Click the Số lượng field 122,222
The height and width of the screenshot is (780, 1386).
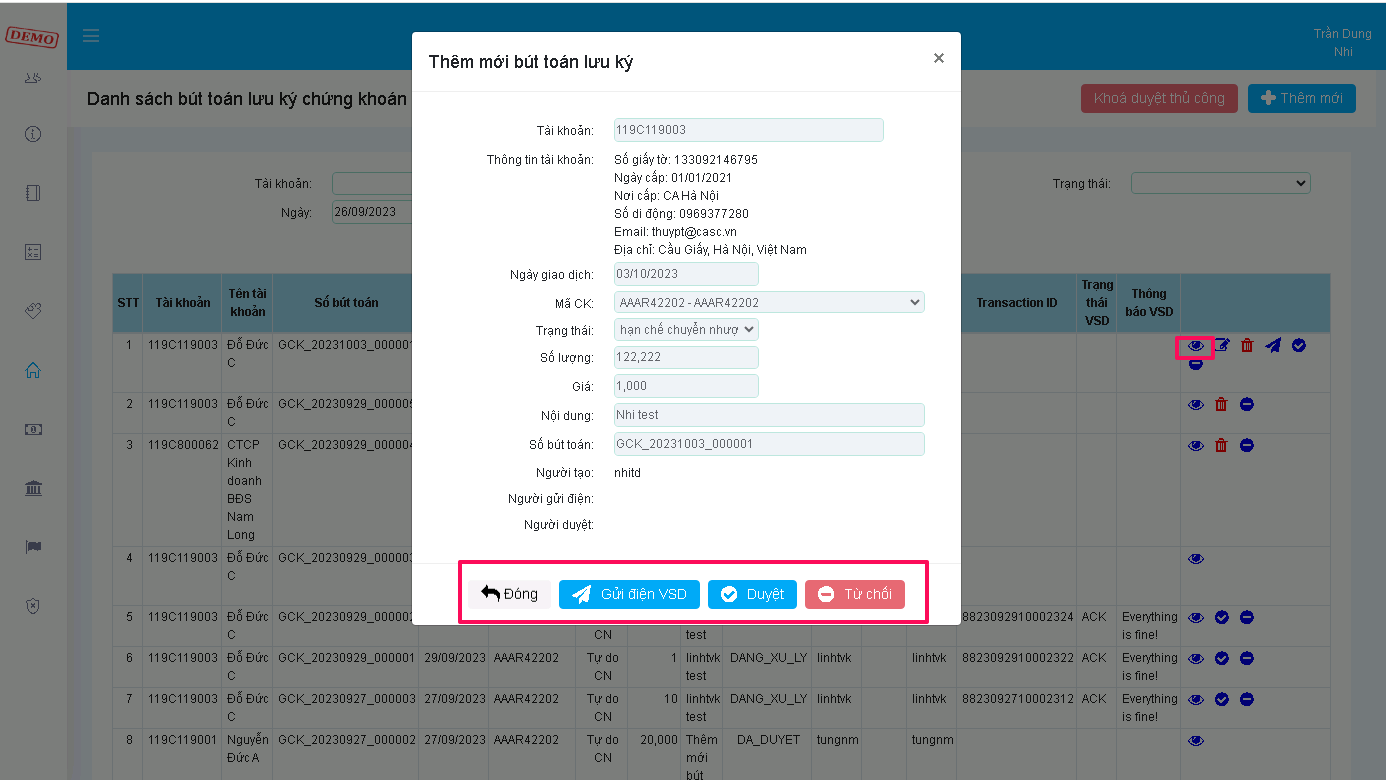pyautogui.click(x=686, y=357)
